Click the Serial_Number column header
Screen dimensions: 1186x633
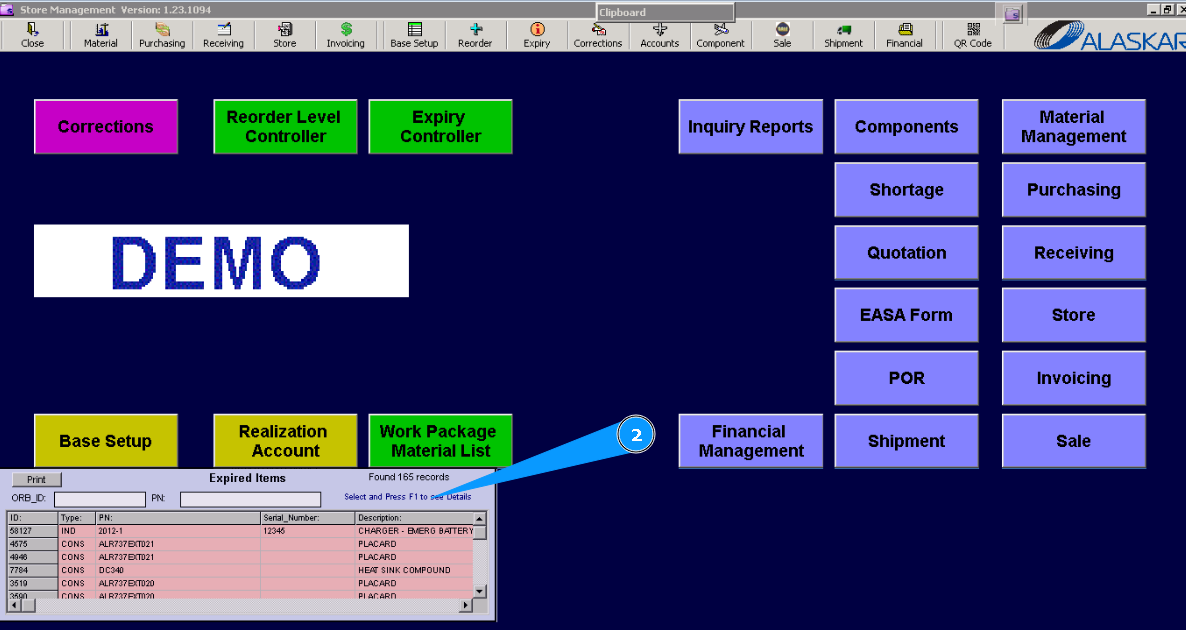tap(308, 518)
